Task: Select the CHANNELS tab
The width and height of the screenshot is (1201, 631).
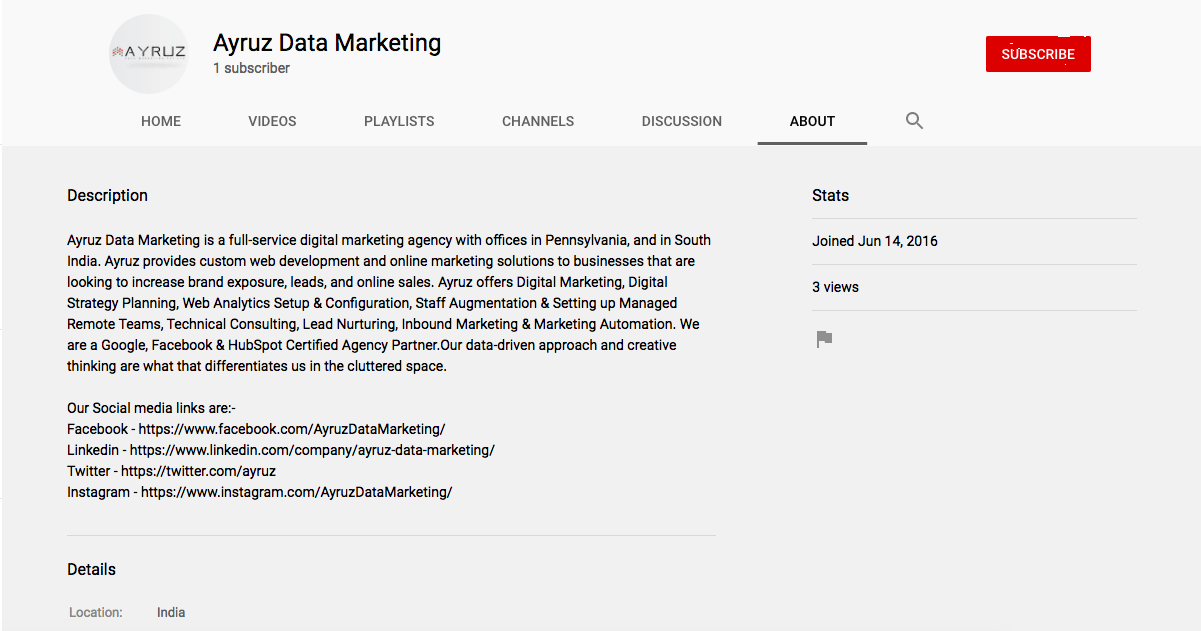Action: click(x=538, y=121)
